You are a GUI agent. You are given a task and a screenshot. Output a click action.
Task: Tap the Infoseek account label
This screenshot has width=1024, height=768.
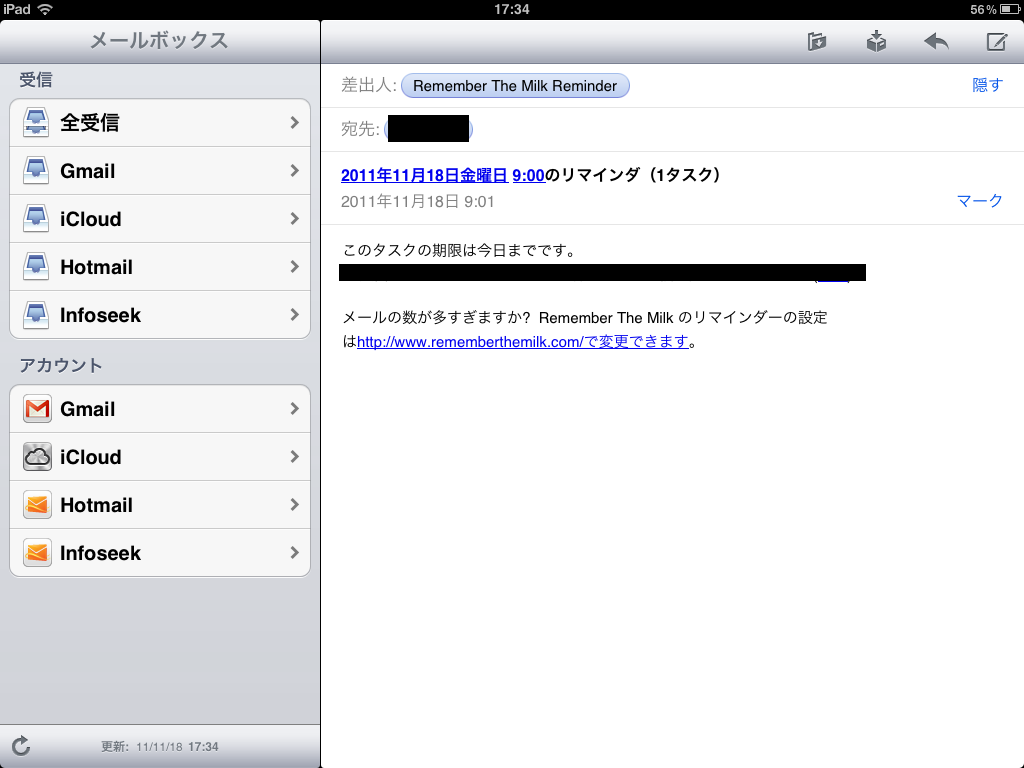pos(101,553)
